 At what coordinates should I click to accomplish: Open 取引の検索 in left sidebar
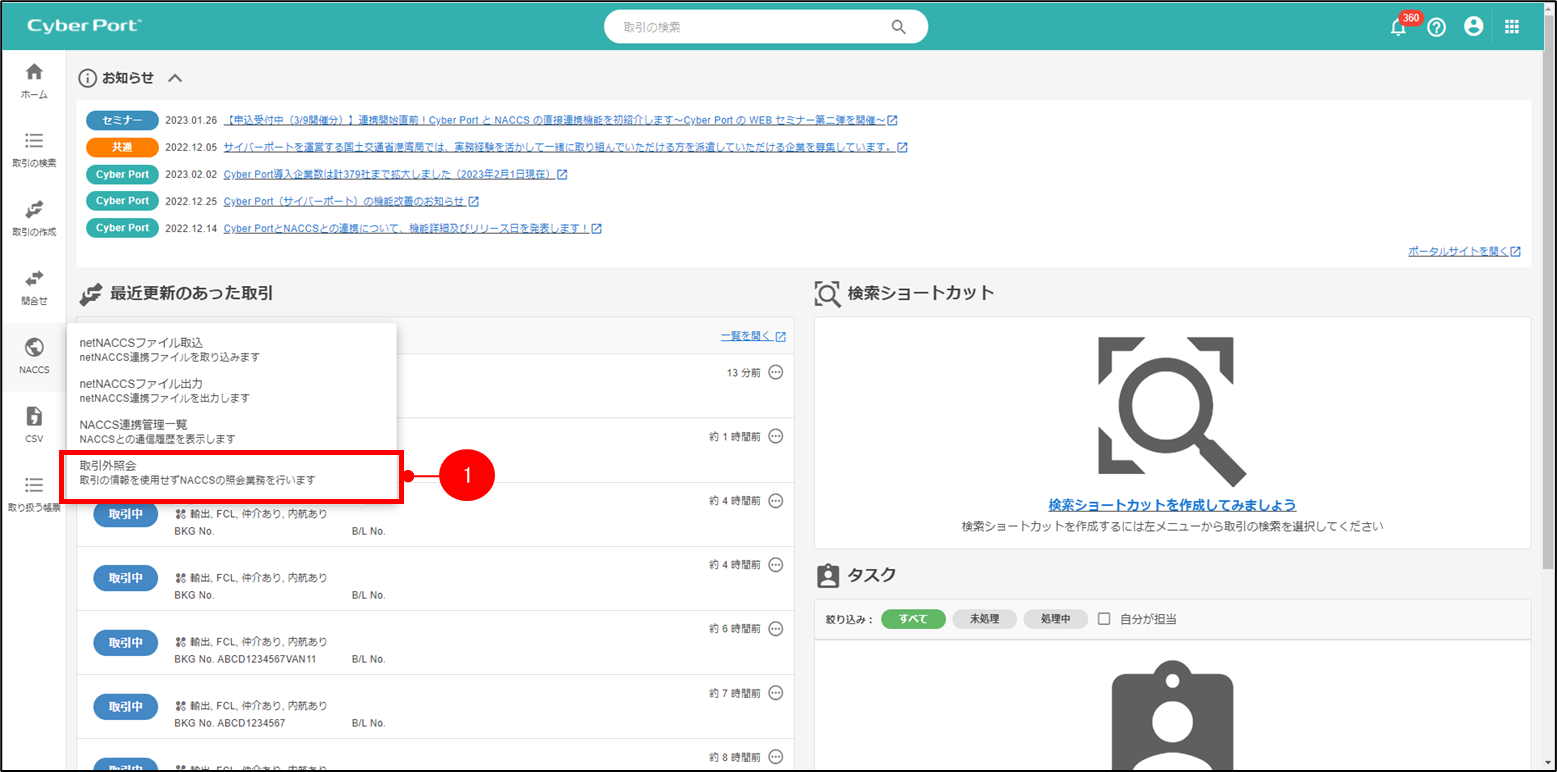click(x=34, y=149)
